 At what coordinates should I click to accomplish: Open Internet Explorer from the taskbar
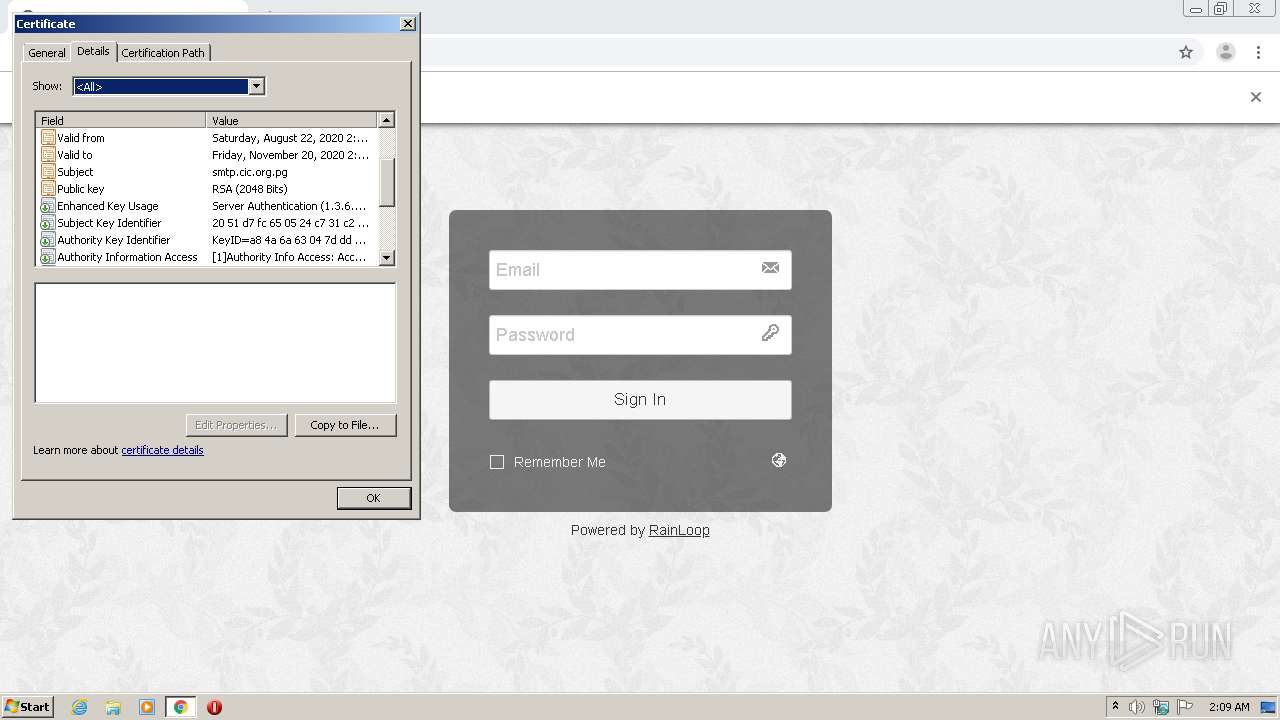click(x=80, y=707)
